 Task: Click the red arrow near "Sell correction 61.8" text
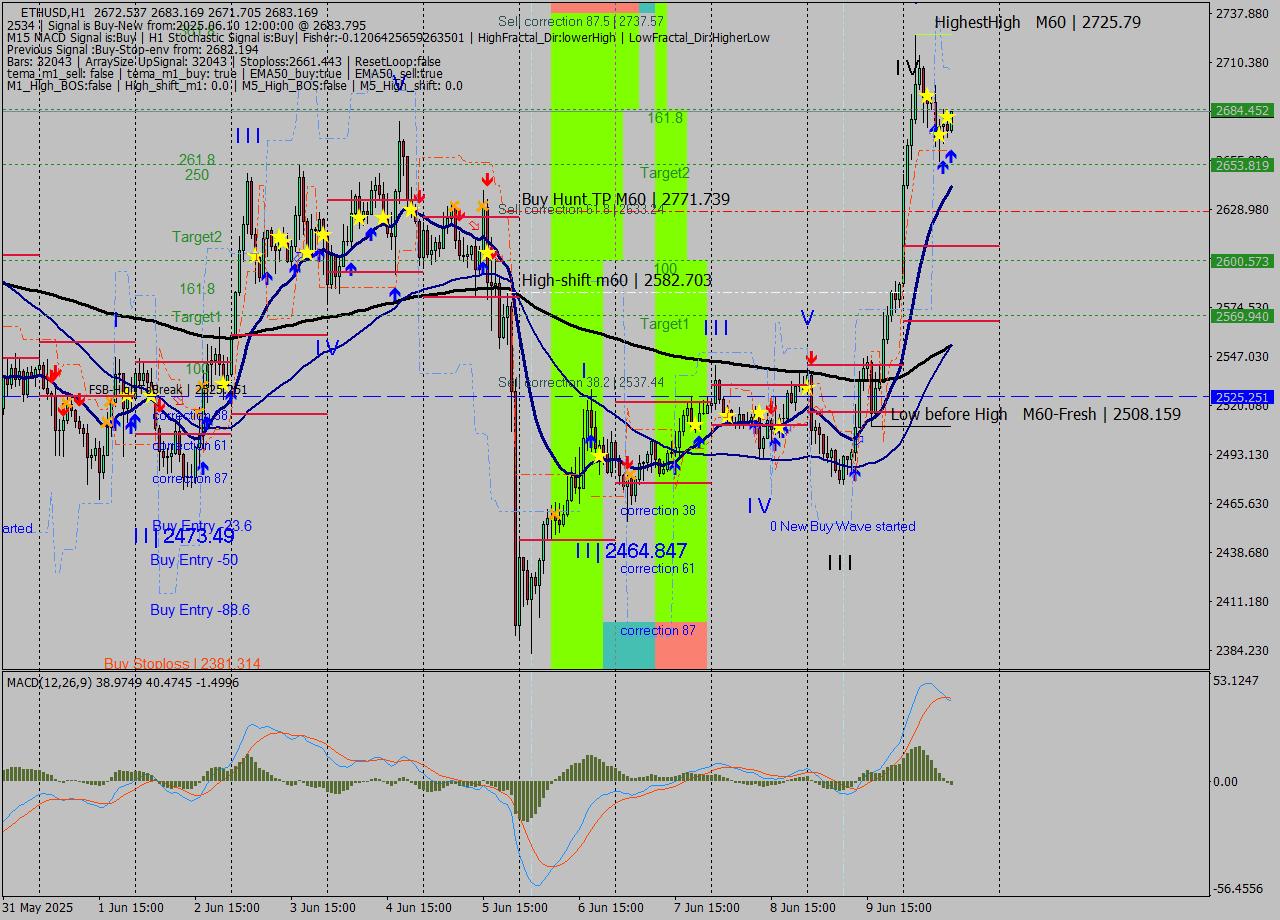(487, 181)
